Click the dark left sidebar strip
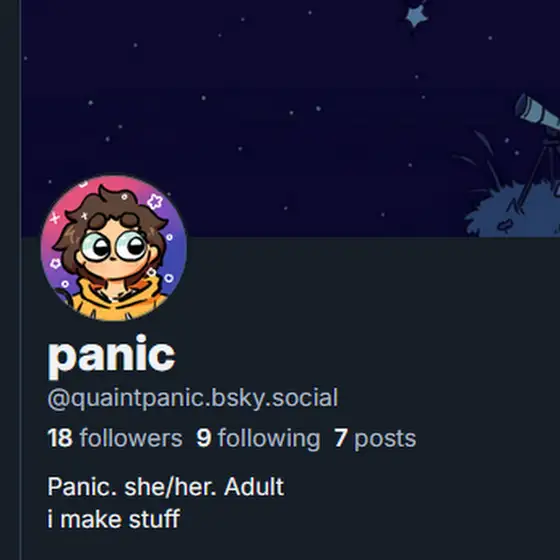The width and height of the screenshot is (560, 560). (x=10, y=280)
